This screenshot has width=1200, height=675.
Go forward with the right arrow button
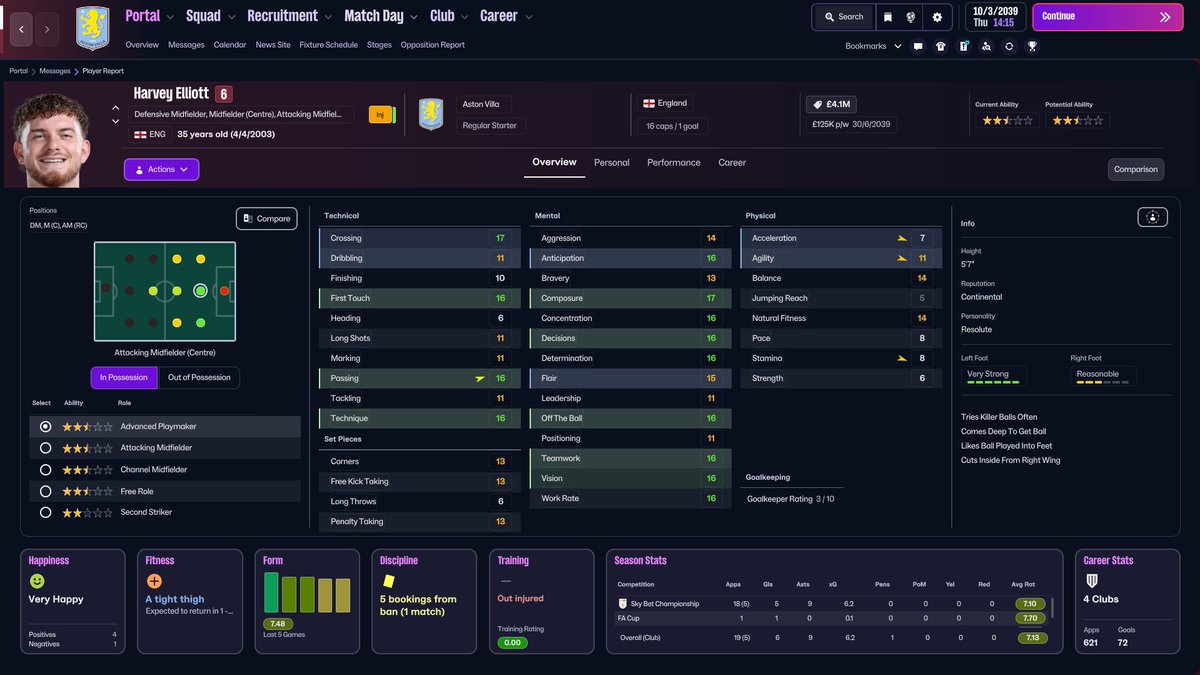point(47,30)
